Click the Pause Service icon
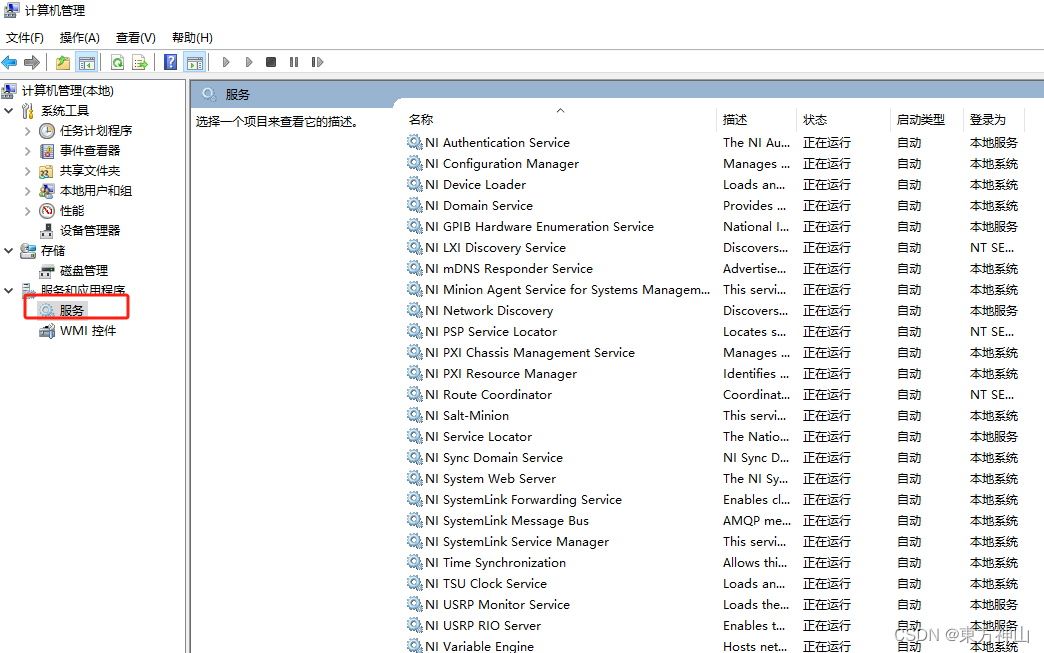1044x653 pixels. (x=294, y=62)
